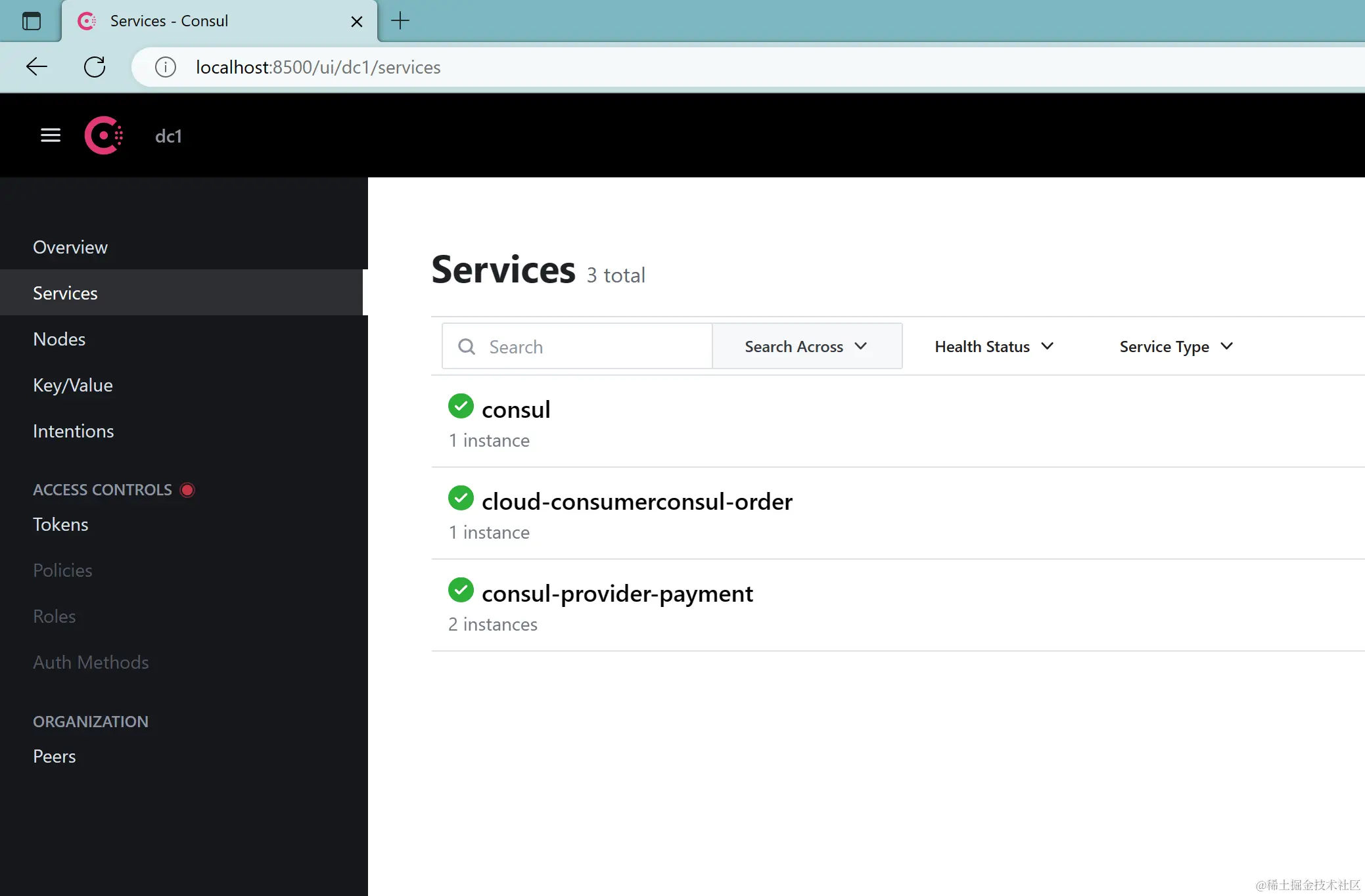
Task: Open the Search Across dropdown
Action: (x=806, y=346)
